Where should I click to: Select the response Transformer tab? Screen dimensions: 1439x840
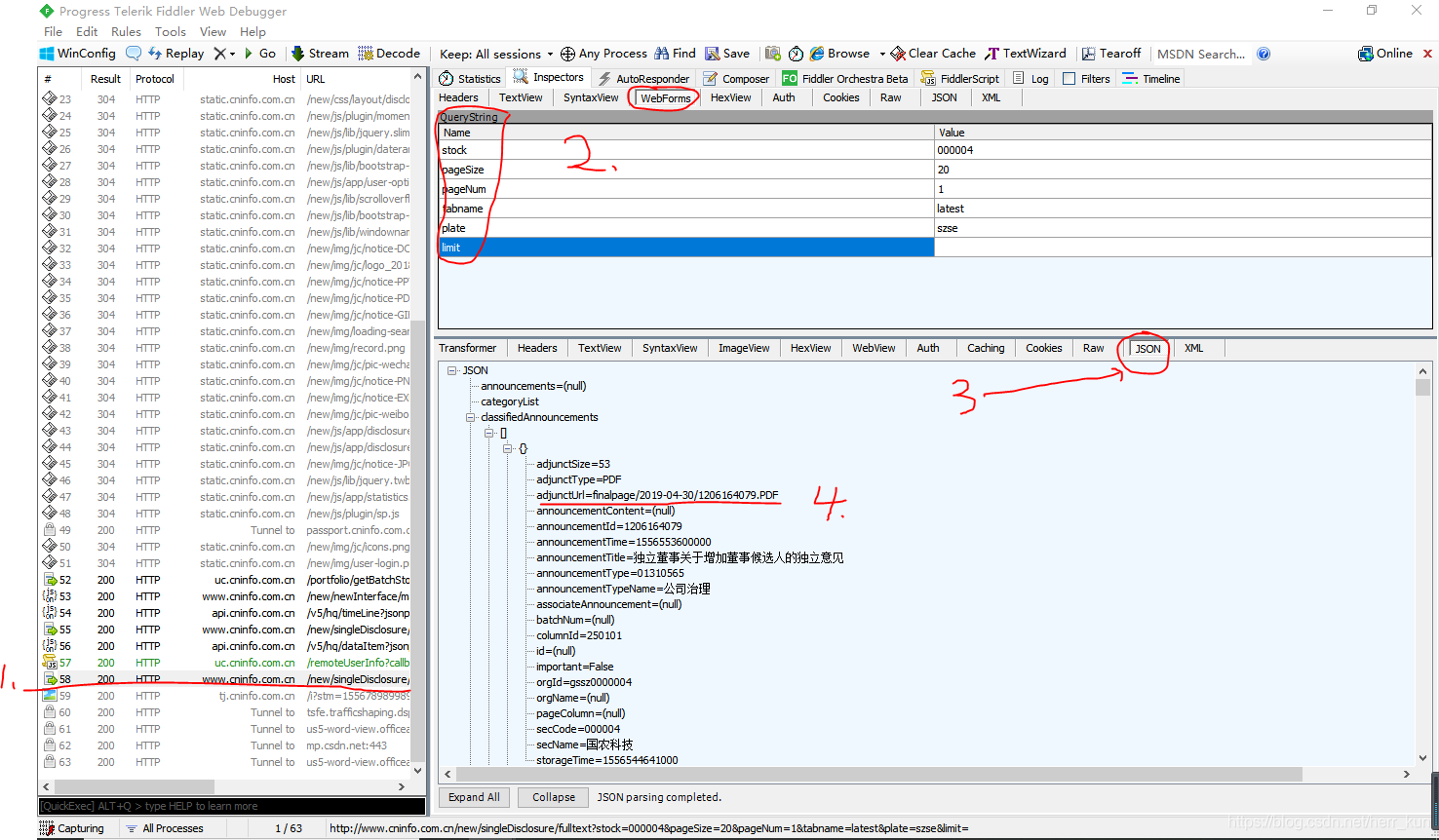467,348
